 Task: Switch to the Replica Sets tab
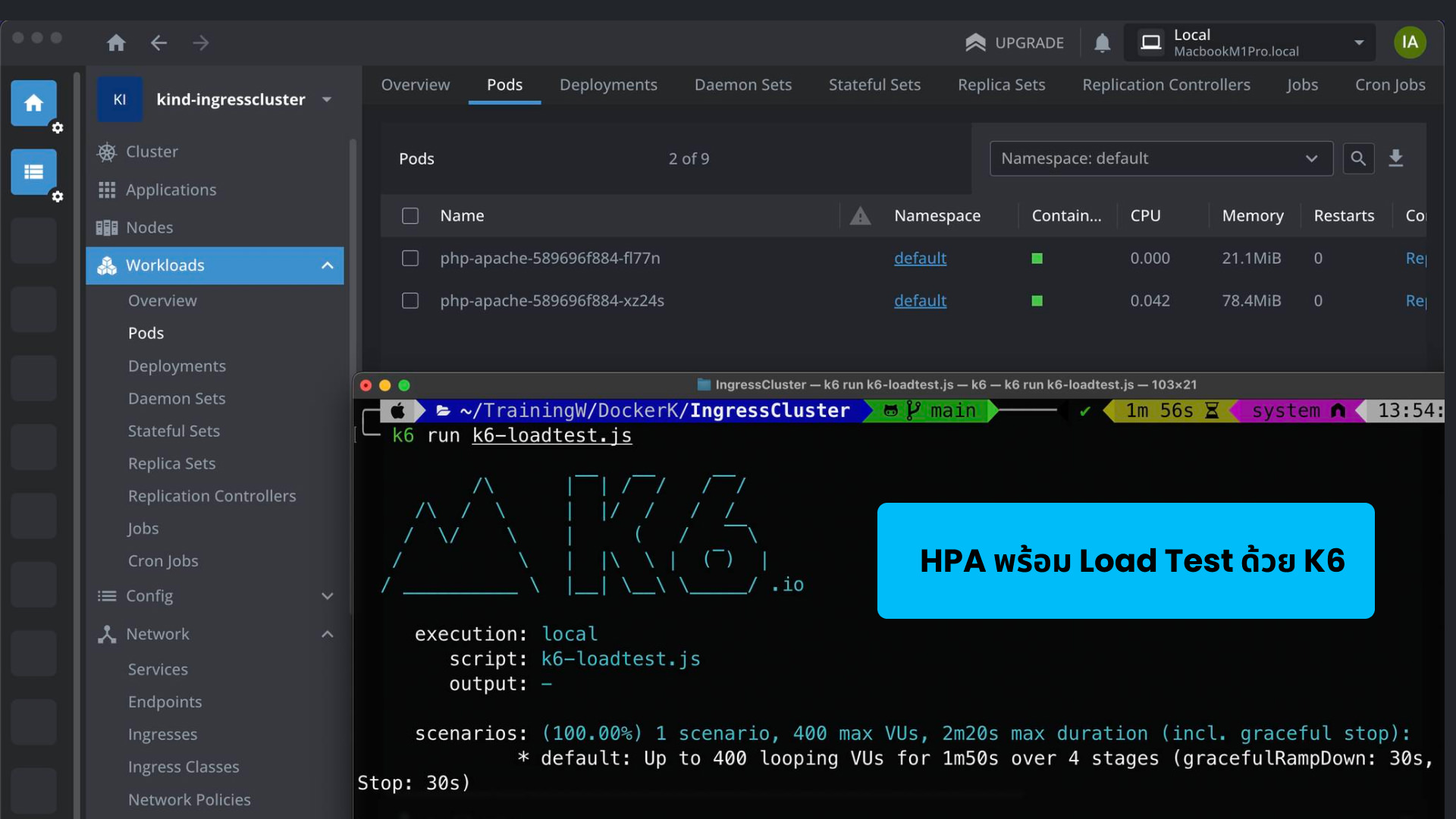pos(1001,85)
